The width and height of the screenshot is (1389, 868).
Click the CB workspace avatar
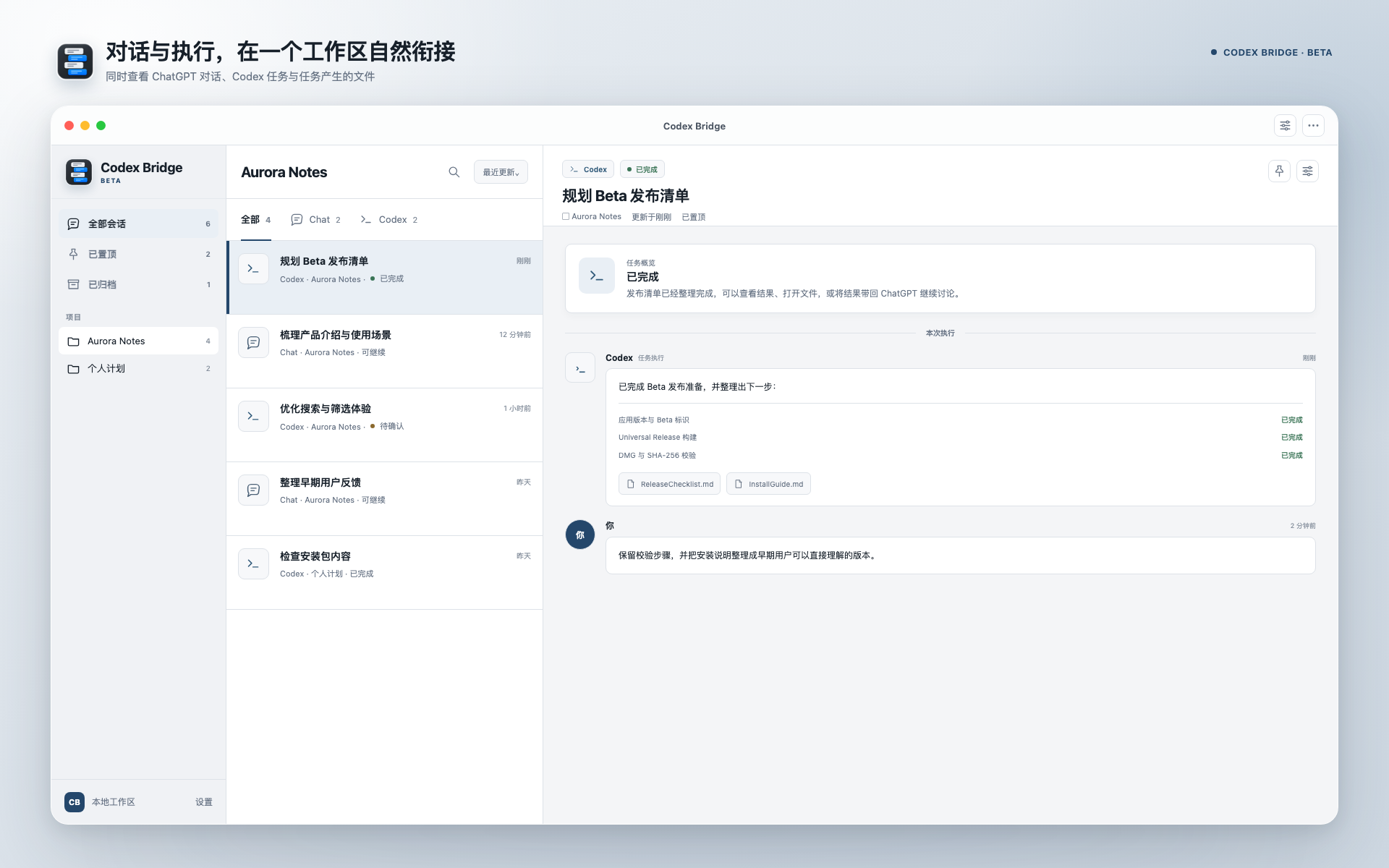point(75,802)
